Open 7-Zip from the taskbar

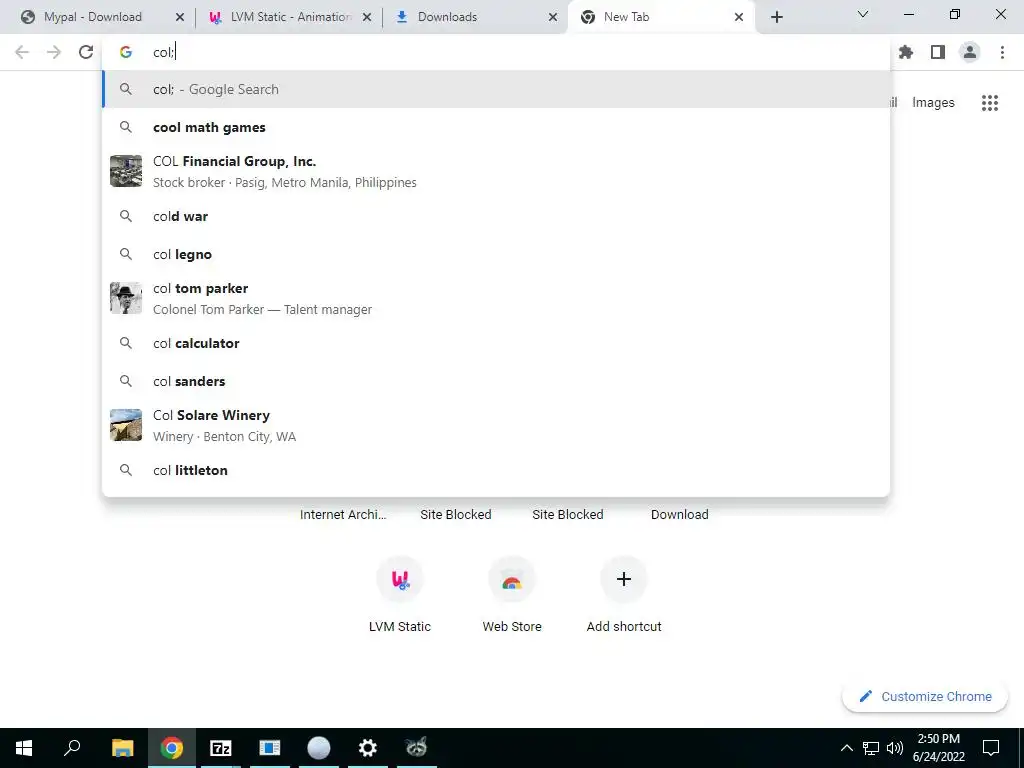click(x=221, y=748)
